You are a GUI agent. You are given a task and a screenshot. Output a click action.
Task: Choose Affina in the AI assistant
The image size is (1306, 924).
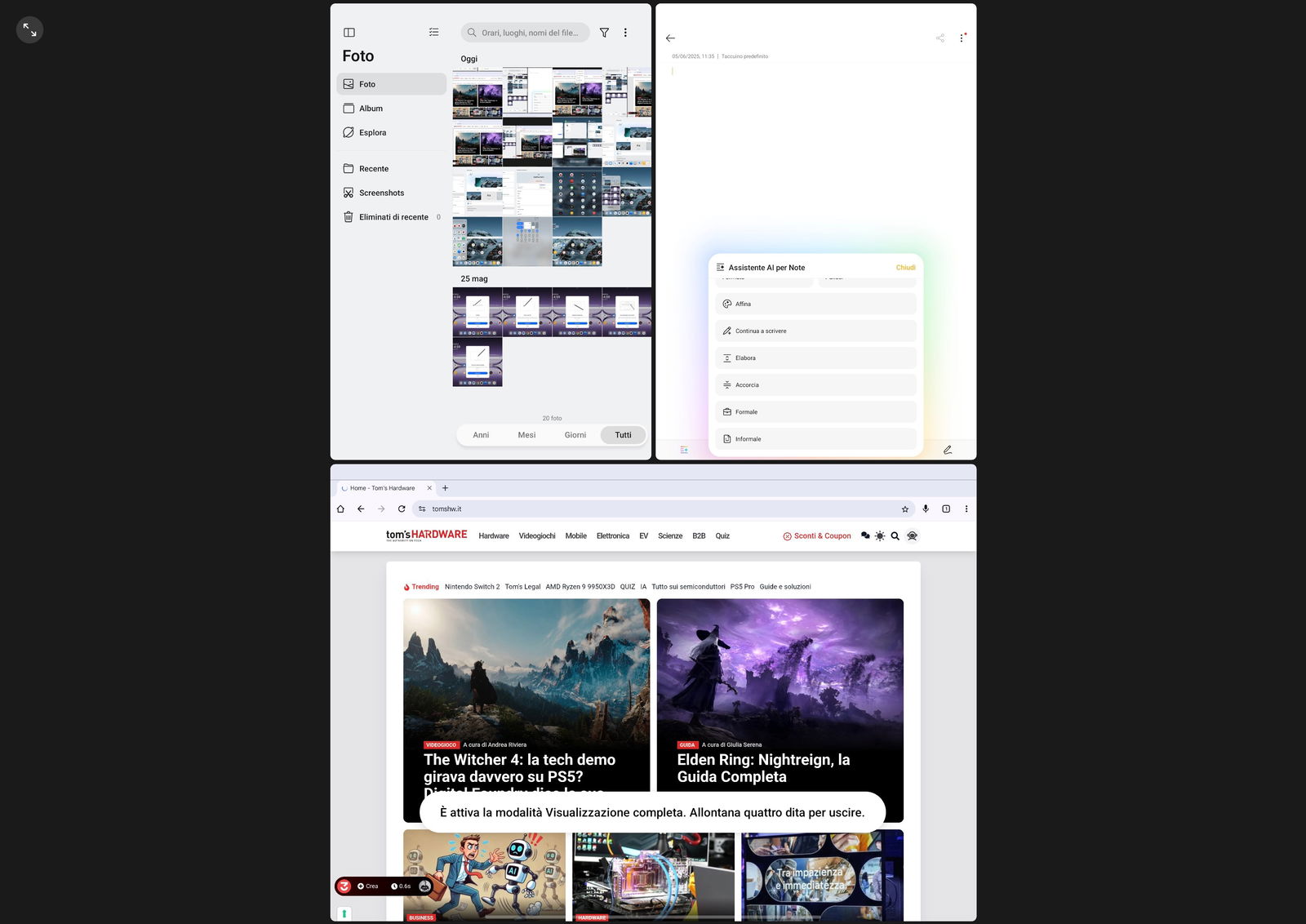point(815,304)
